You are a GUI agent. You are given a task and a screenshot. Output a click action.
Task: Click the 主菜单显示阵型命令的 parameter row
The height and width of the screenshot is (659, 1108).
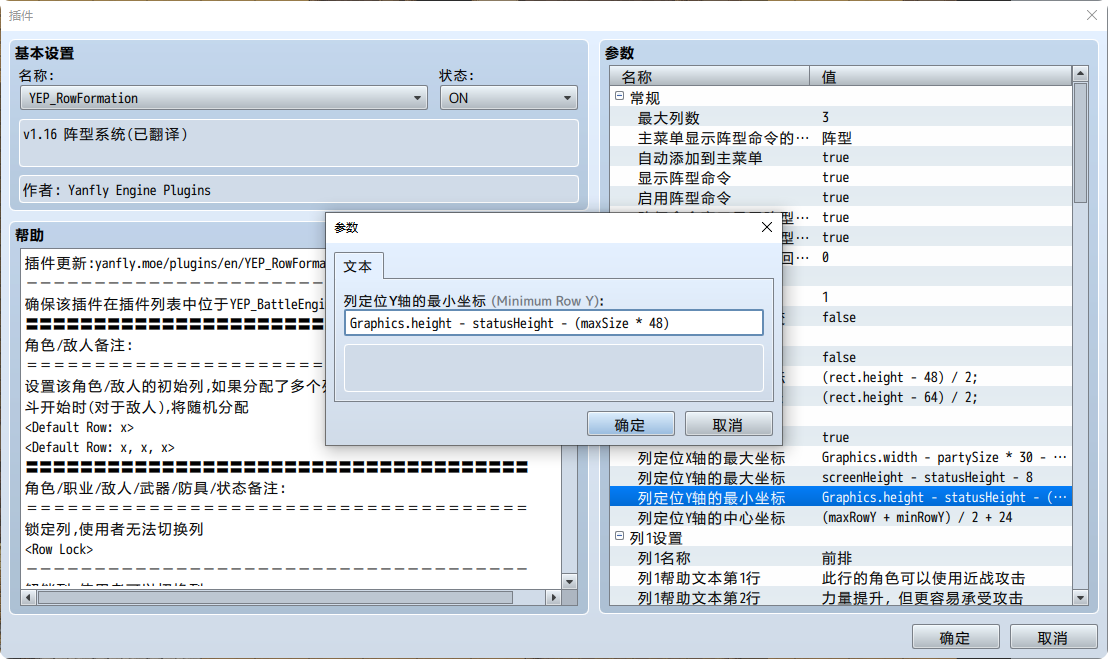(x=841, y=138)
